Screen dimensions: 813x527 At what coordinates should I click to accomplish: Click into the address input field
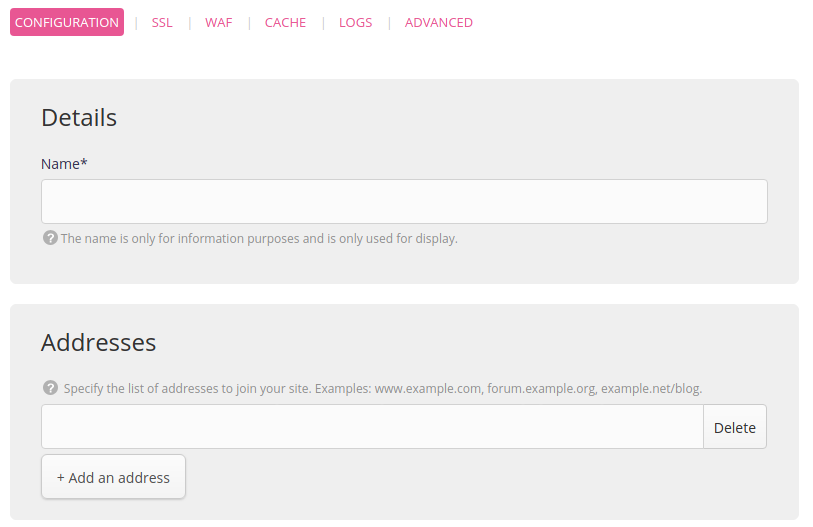(372, 427)
